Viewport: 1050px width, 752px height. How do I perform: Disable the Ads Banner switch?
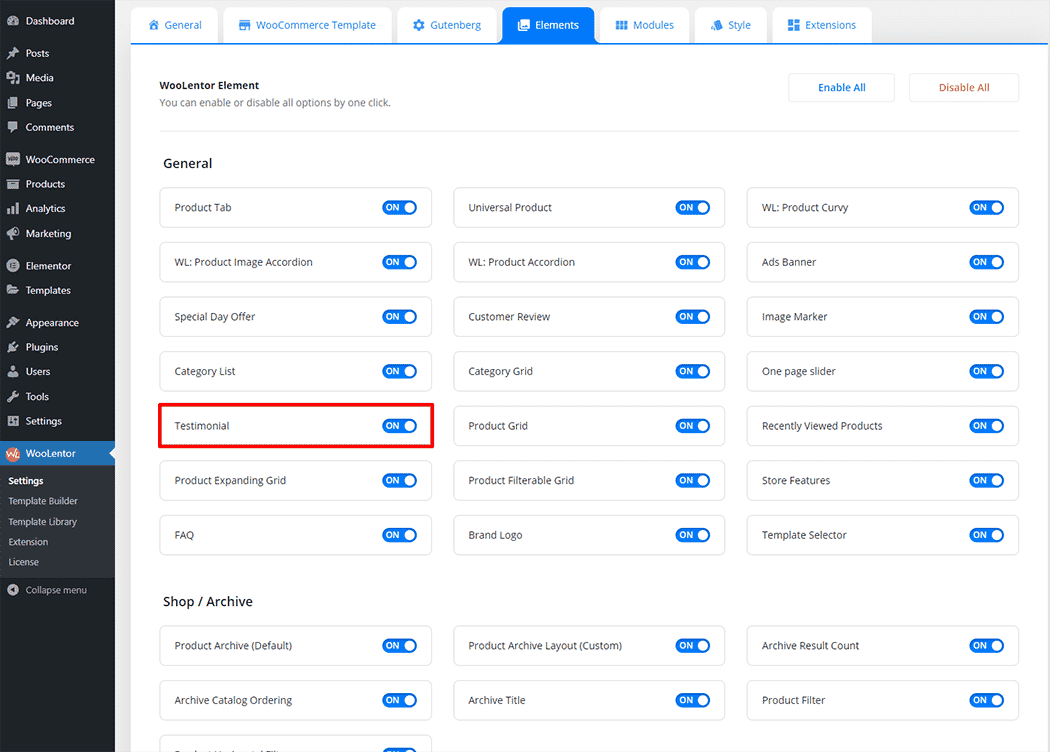pyautogui.click(x=986, y=262)
